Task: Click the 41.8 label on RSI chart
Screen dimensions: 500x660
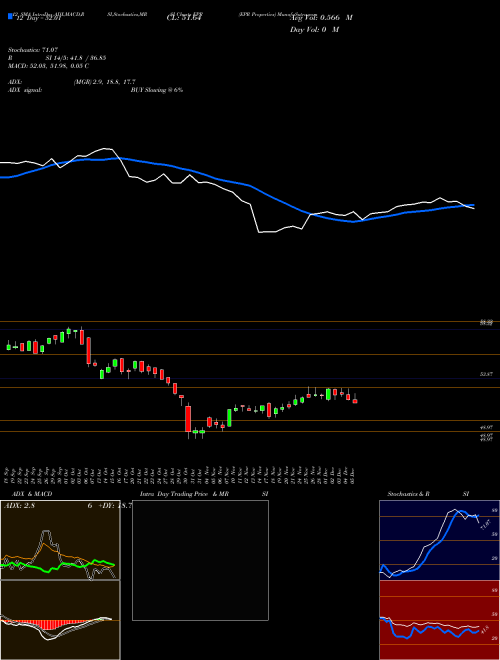Action: [x=484, y=629]
